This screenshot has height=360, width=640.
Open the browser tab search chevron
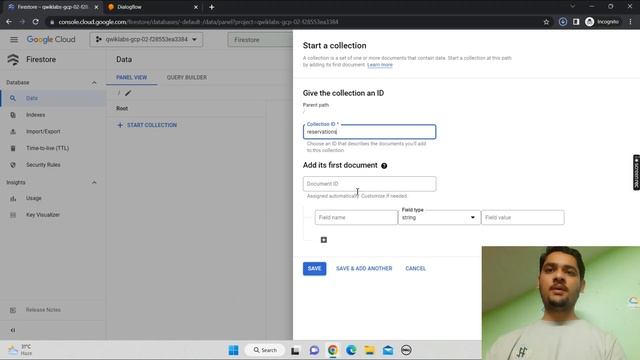point(573,7)
